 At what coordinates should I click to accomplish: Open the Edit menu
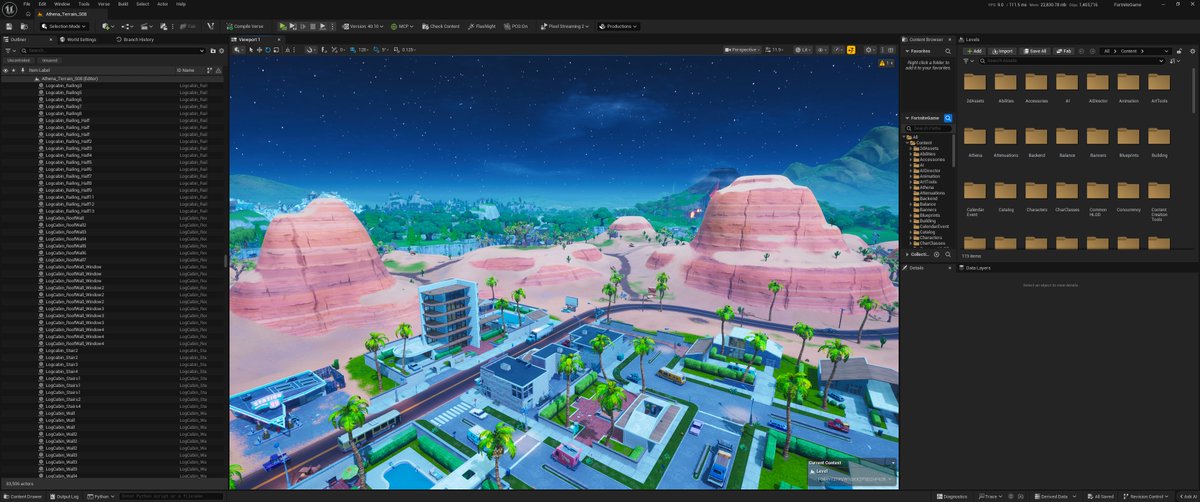42,4
